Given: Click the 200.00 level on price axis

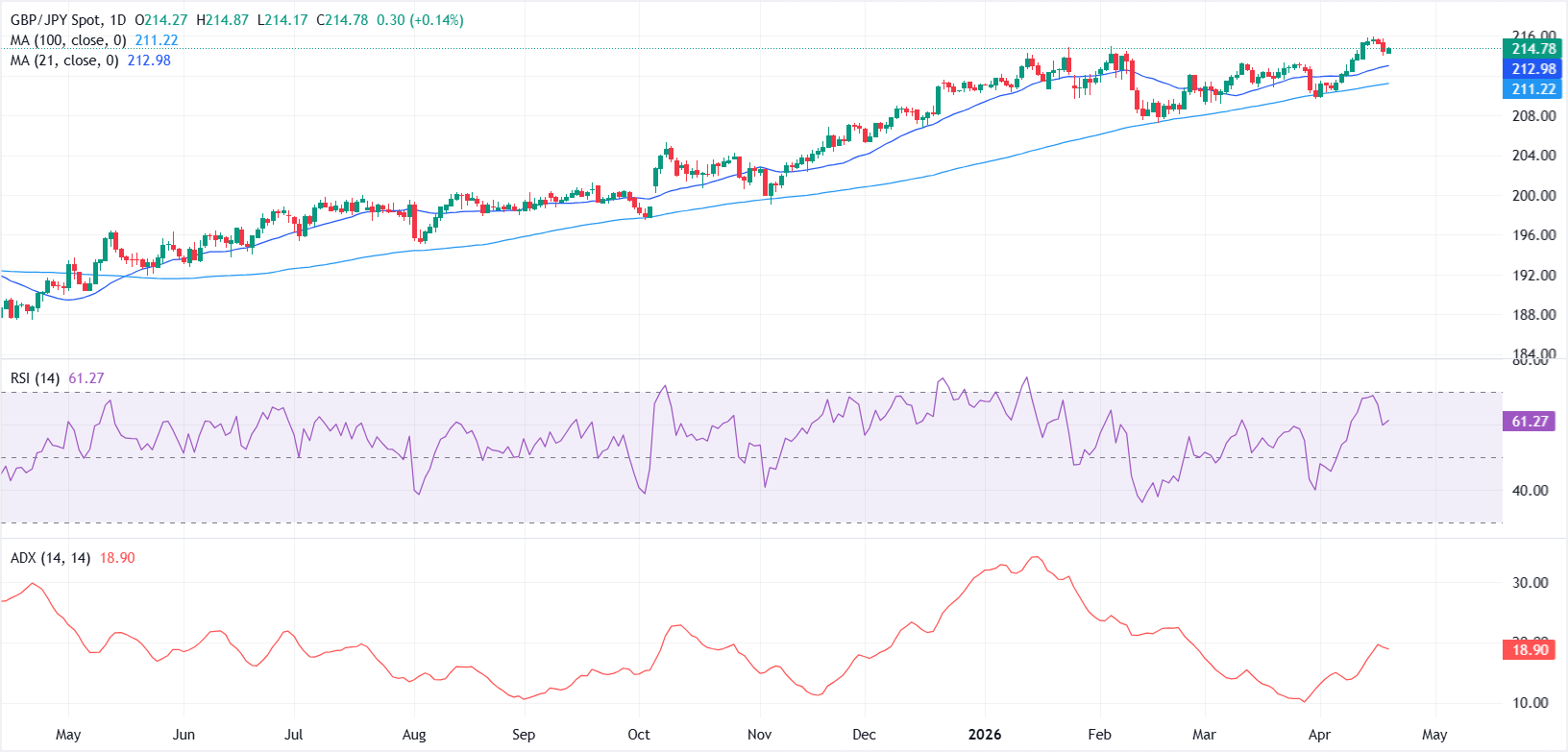Looking at the screenshot, I should tap(1533, 196).
